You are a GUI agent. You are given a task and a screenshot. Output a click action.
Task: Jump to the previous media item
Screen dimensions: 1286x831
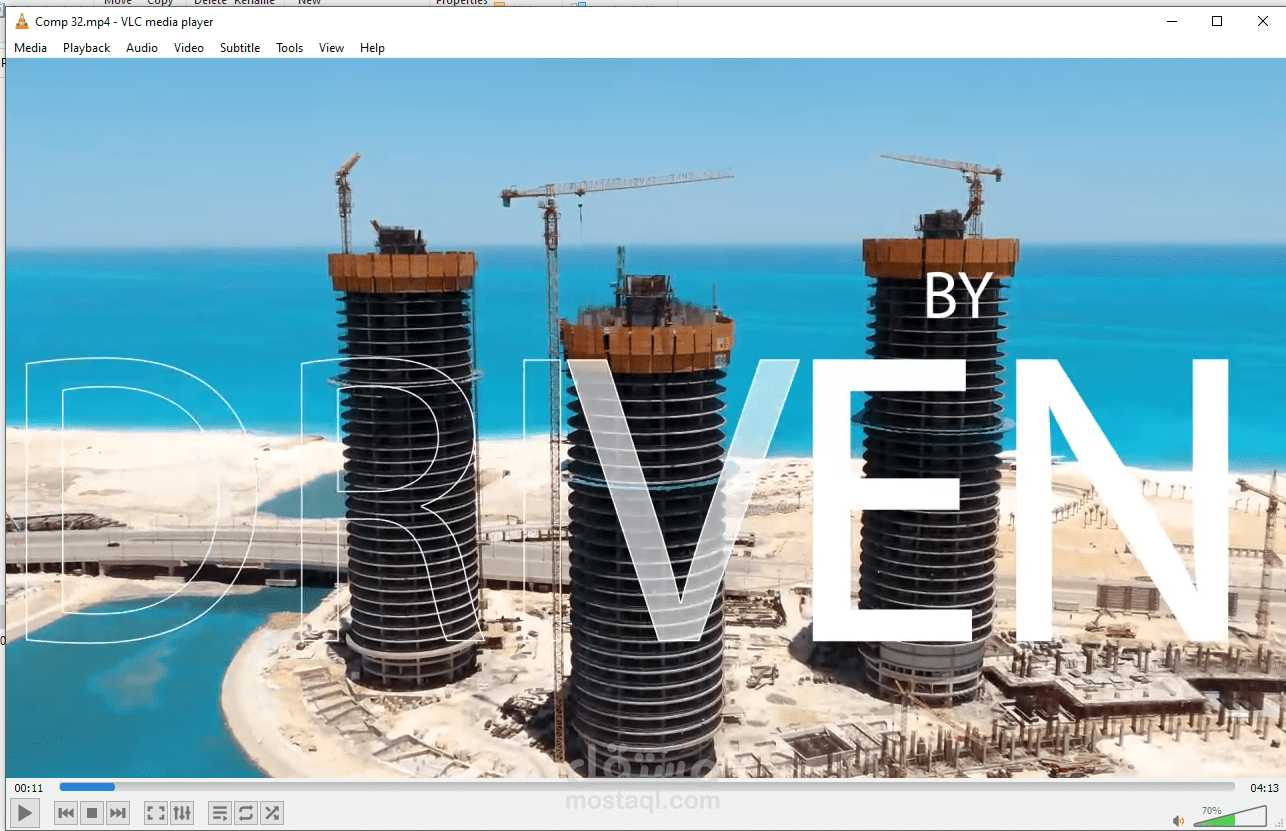(66, 813)
